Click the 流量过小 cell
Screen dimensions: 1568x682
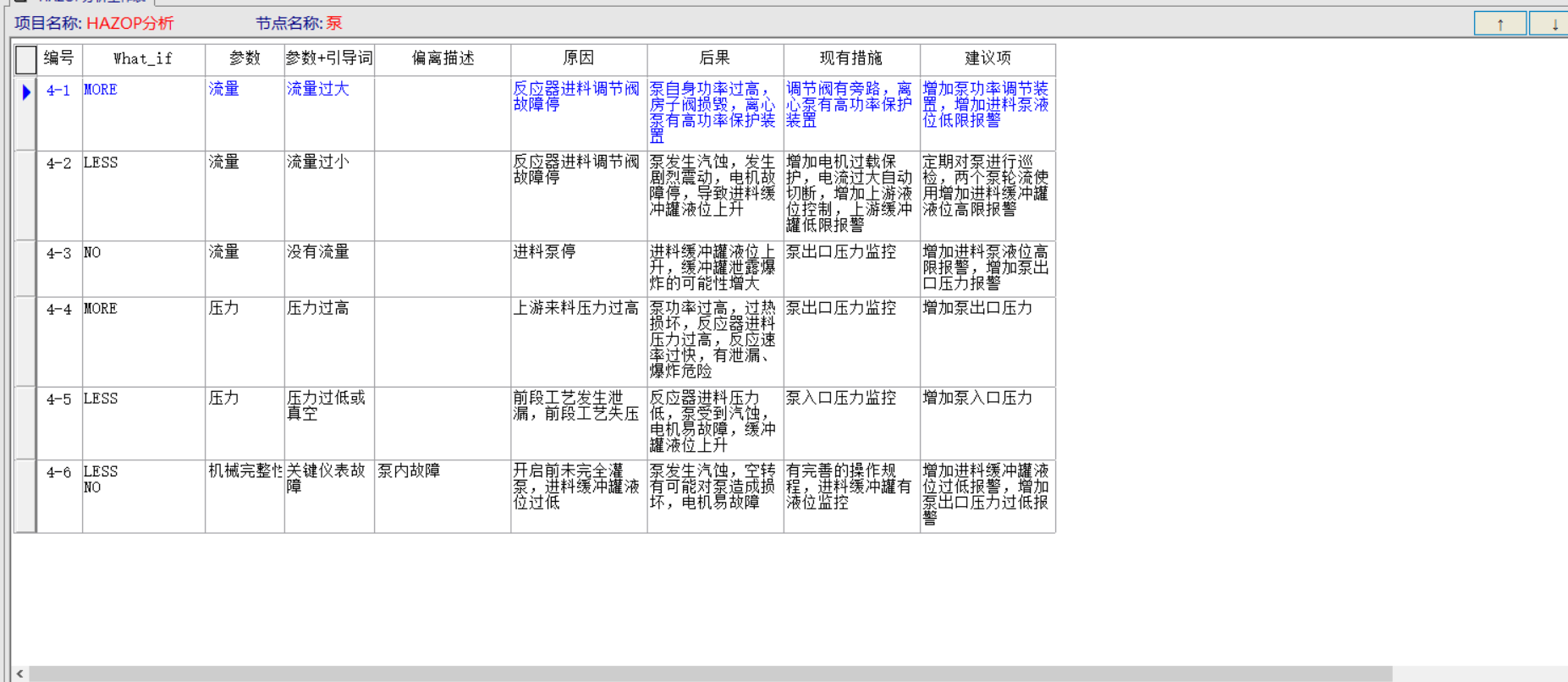[329, 195]
